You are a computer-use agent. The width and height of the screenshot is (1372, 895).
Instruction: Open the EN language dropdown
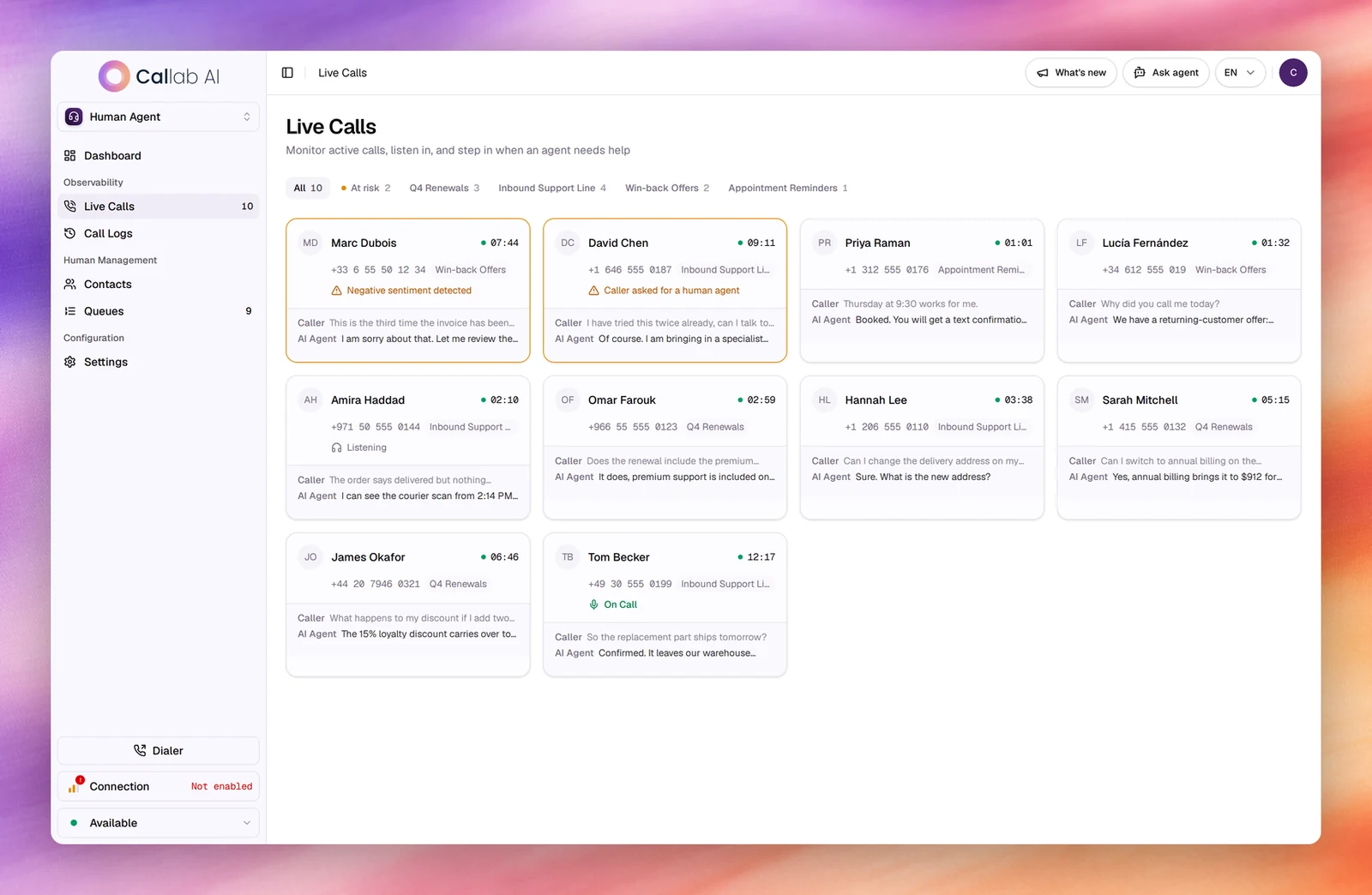(x=1240, y=73)
